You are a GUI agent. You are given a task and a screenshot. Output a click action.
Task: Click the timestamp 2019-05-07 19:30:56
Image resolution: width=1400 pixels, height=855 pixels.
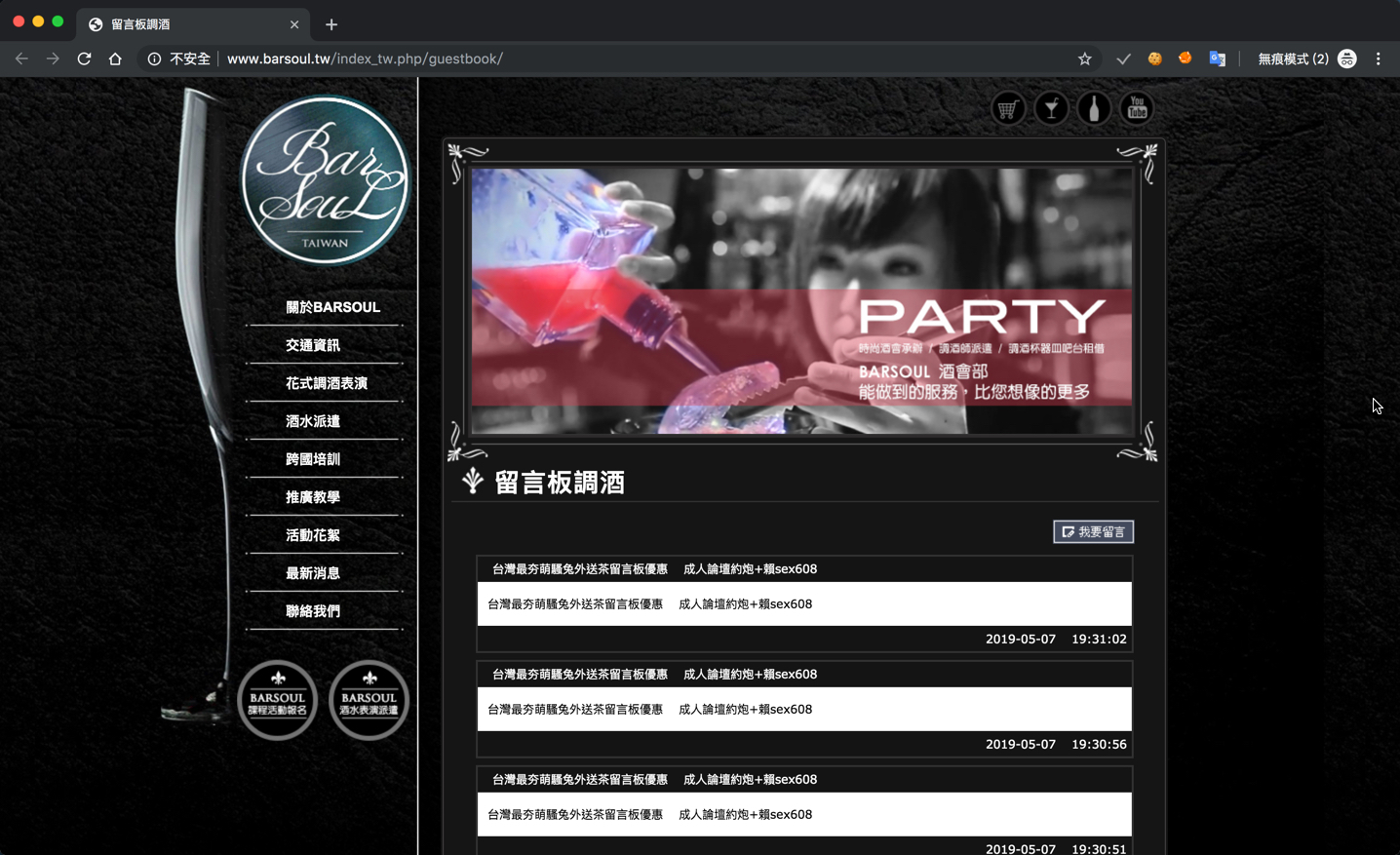[1056, 745]
